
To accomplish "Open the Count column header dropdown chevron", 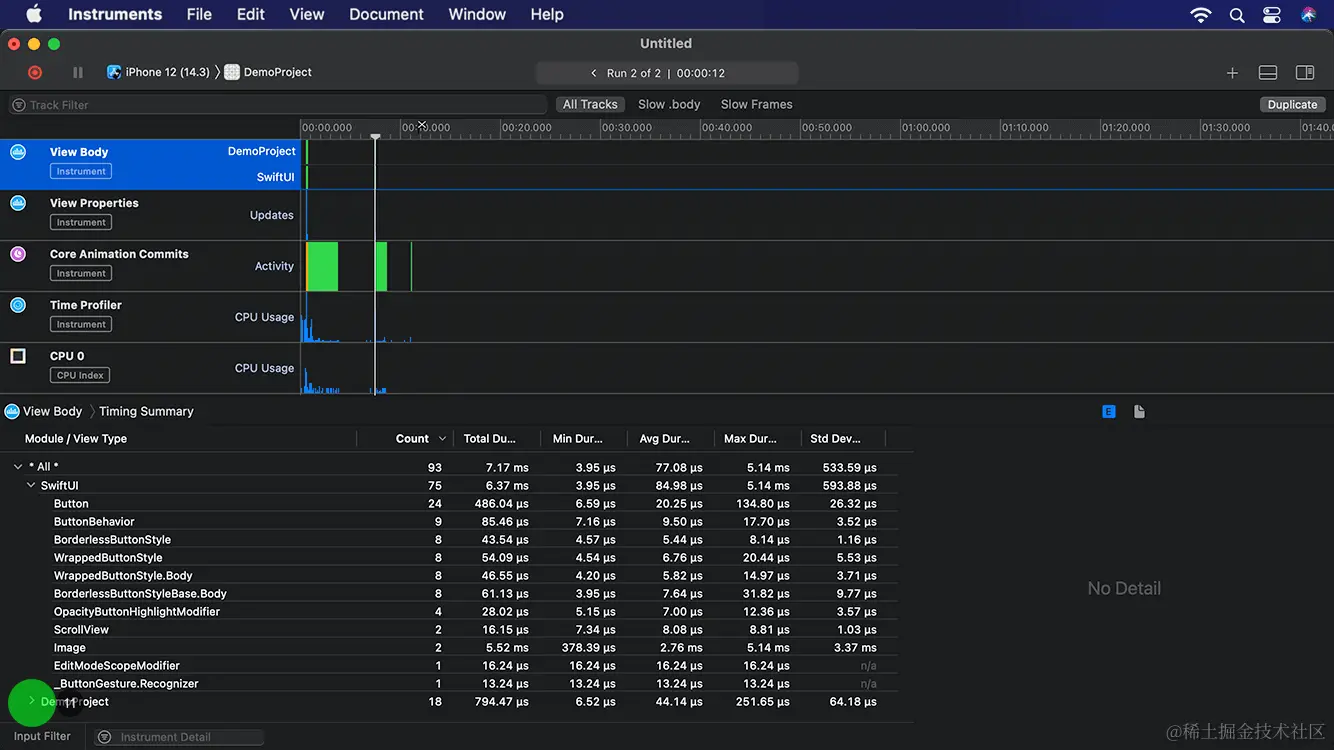I will (x=442, y=439).
